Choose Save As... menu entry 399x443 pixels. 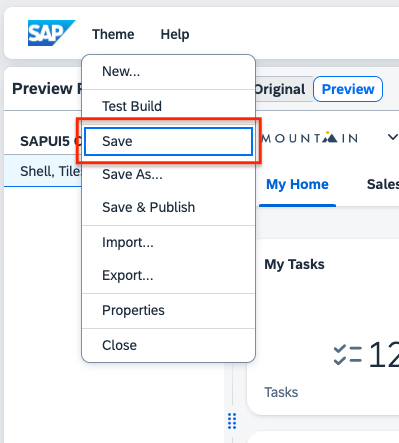pos(168,174)
